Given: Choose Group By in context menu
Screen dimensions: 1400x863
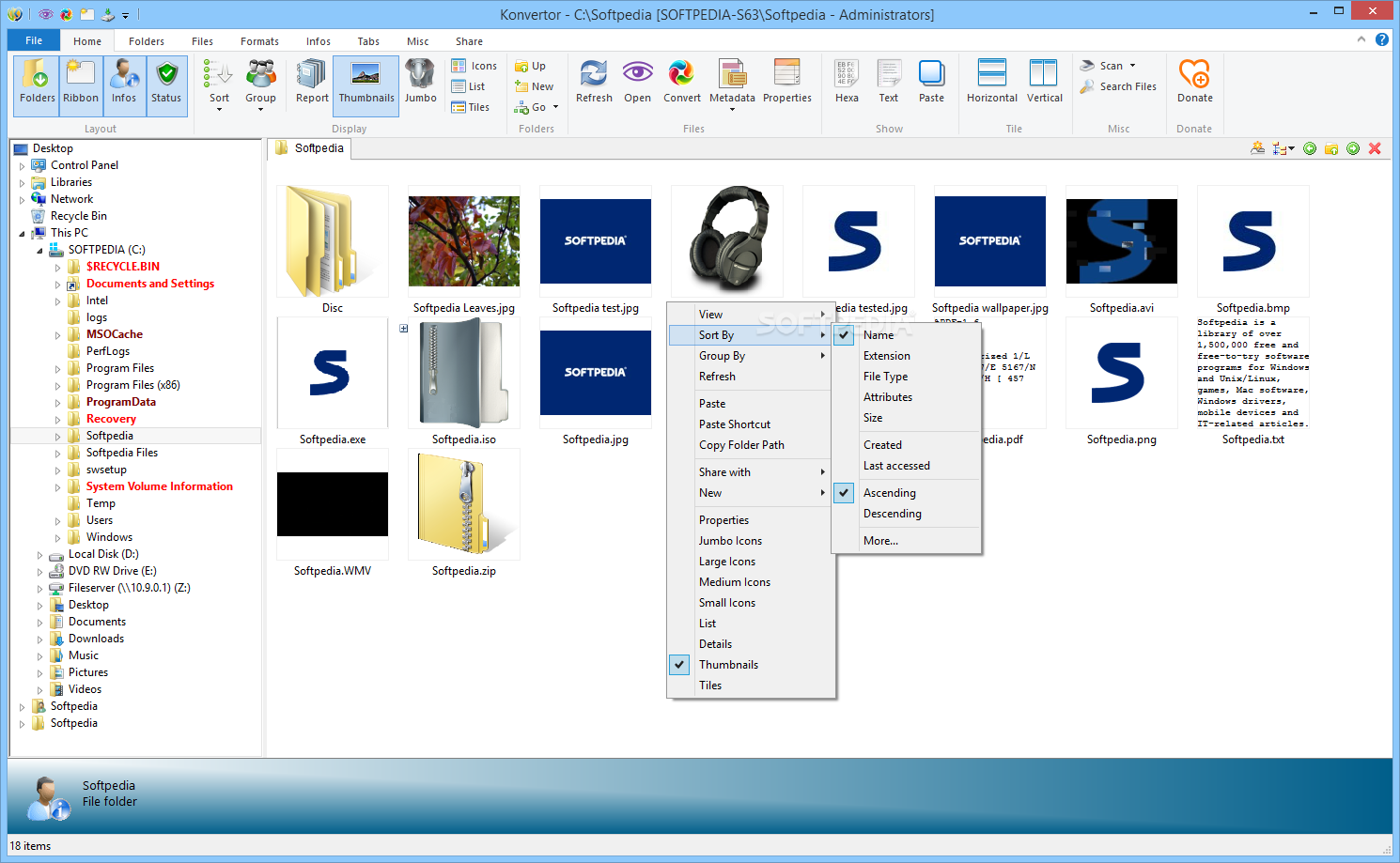Looking at the screenshot, I should (751, 356).
